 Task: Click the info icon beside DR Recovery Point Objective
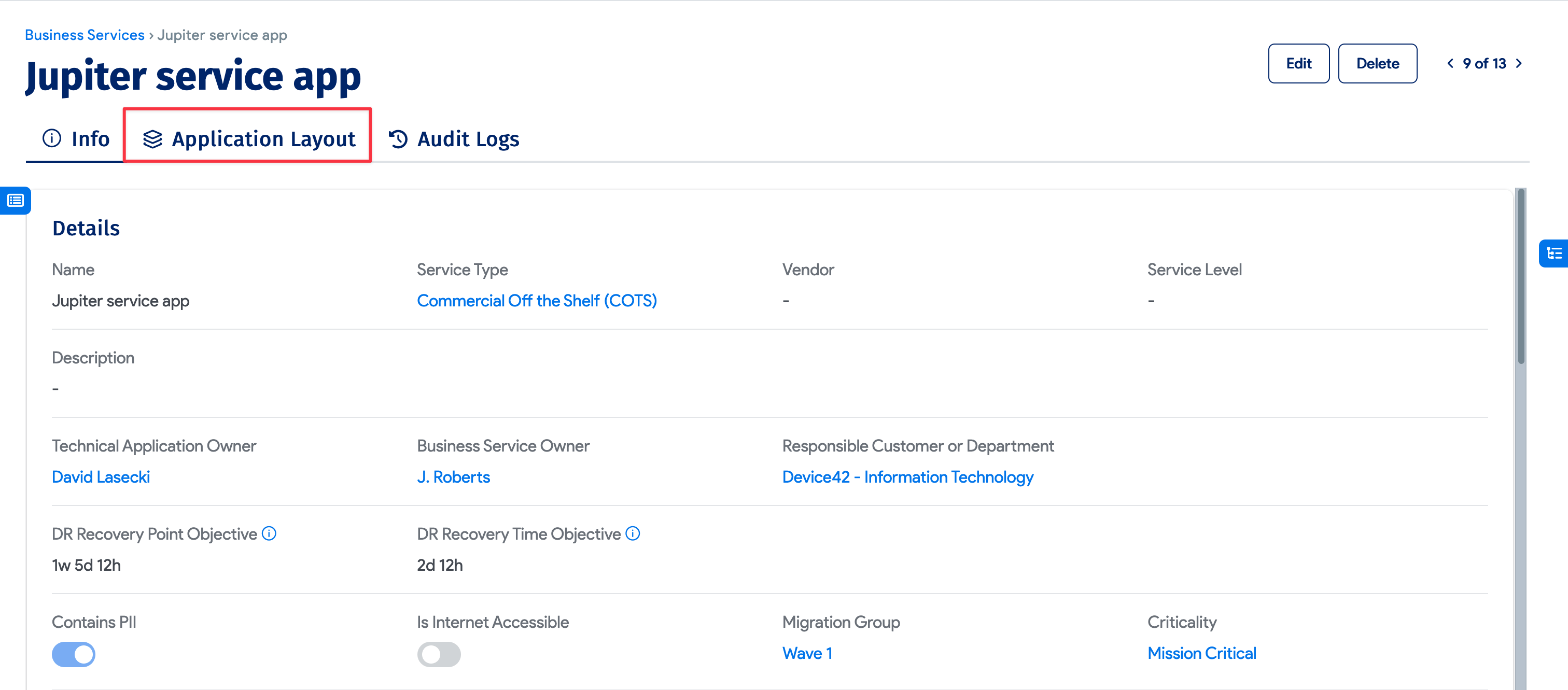click(270, 533)
